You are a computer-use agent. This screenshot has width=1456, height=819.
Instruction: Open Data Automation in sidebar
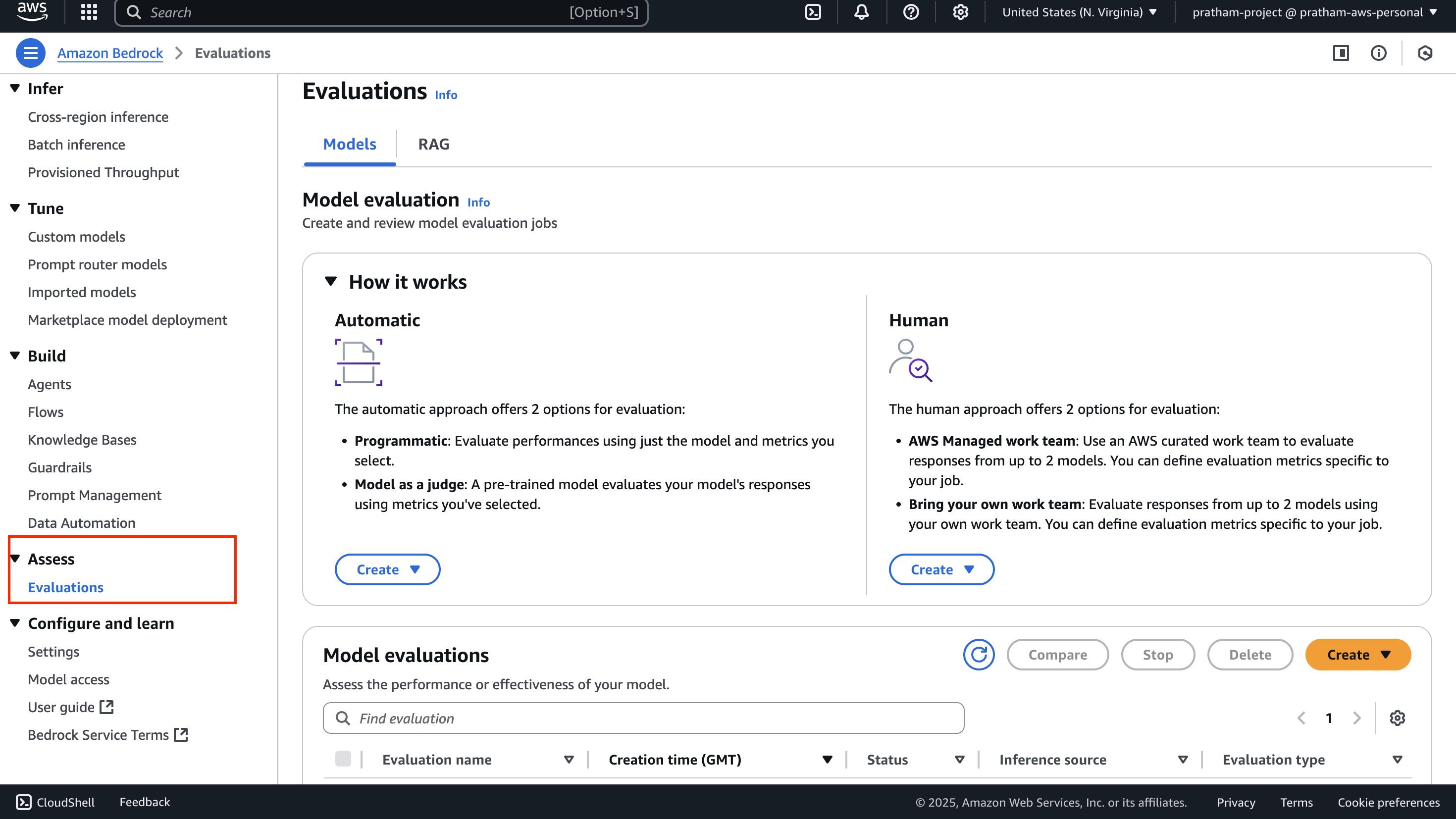coord(81,523)
